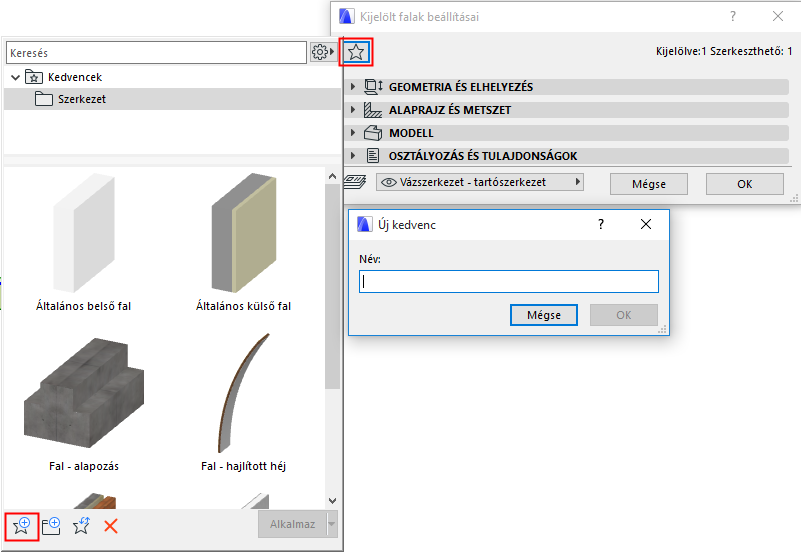
Task: Select the Általános belső fal favorite
Action: 84,243
